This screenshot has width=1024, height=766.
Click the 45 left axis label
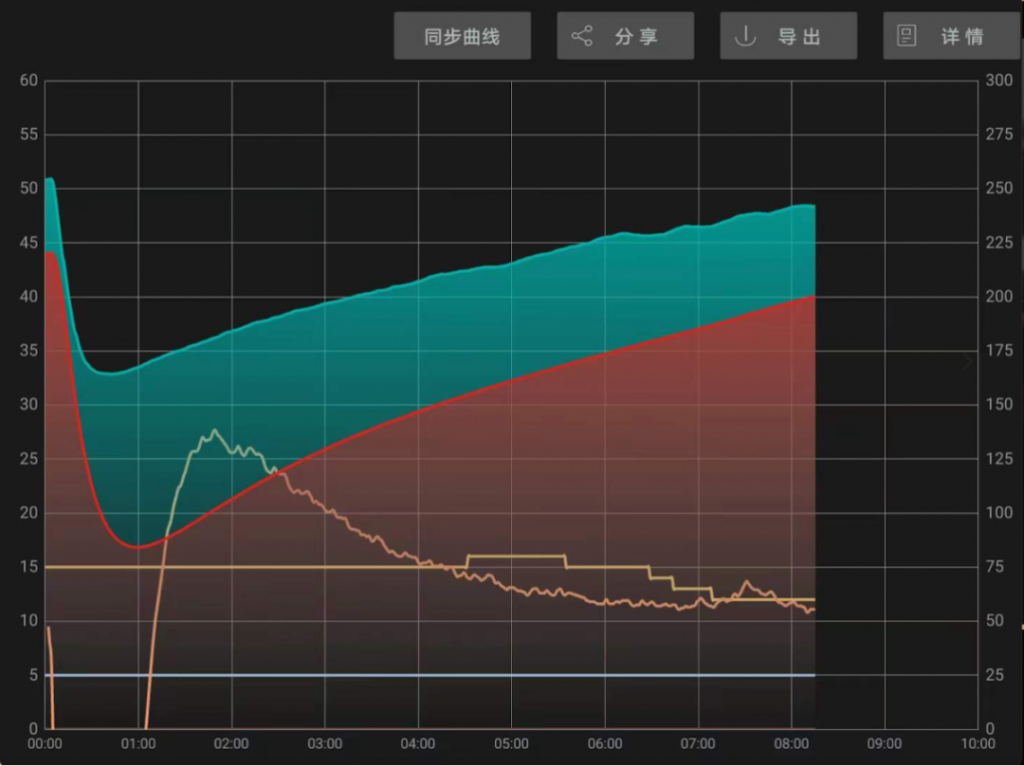(29, 242)
